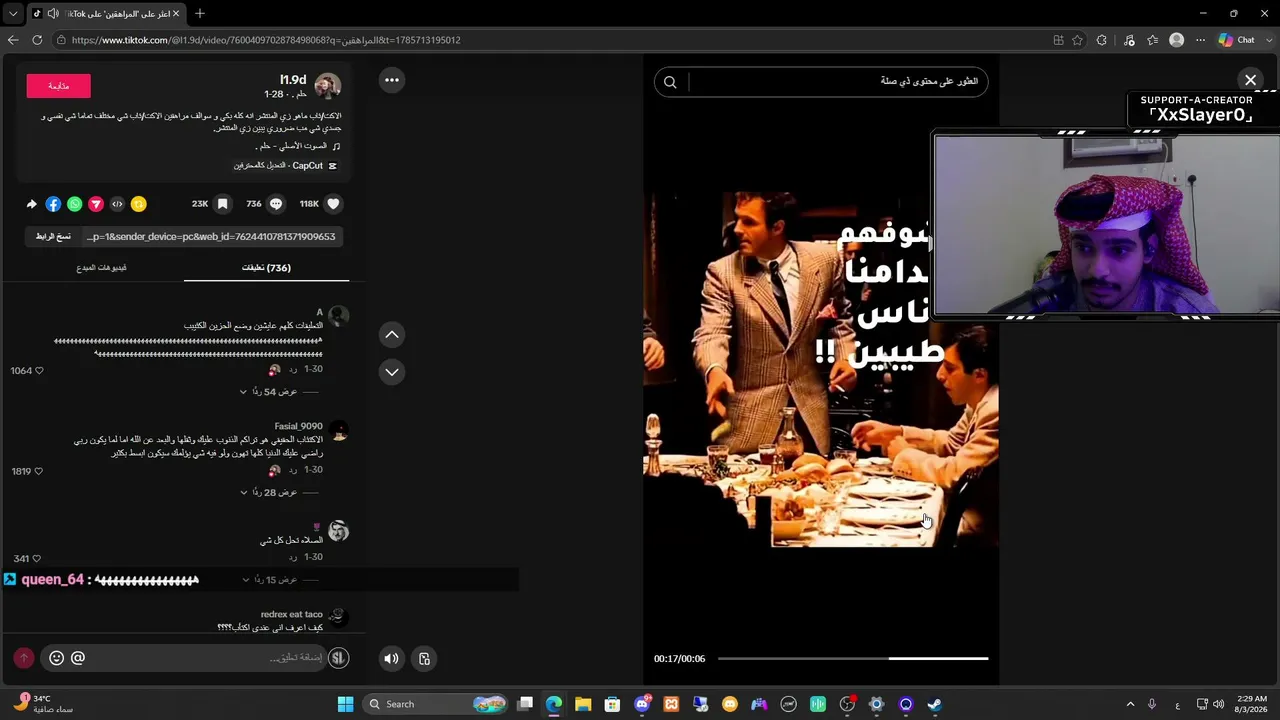
Task: Bookmark the video with the 23K save icon
Action: pos(222,204)
